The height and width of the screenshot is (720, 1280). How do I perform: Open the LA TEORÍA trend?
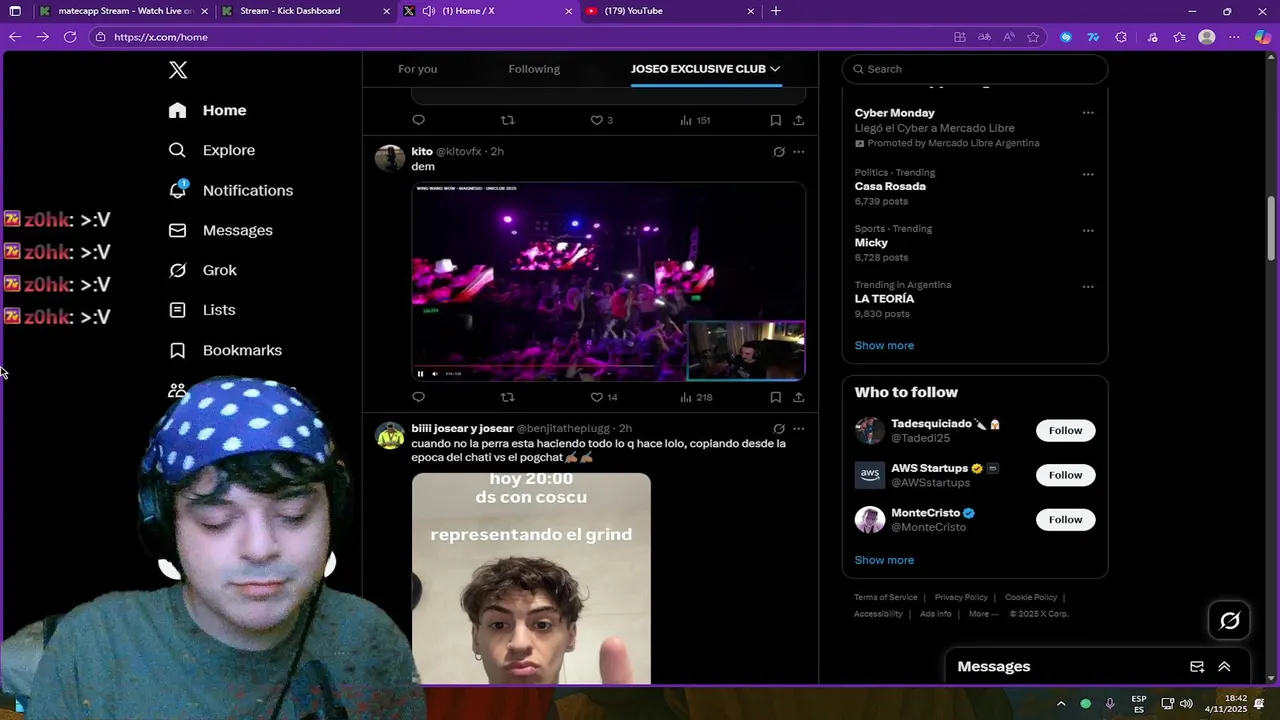[x=884, y=298]
